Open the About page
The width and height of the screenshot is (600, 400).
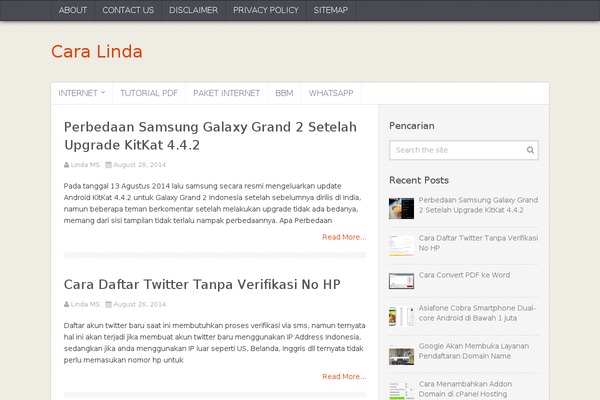[73, 10]
